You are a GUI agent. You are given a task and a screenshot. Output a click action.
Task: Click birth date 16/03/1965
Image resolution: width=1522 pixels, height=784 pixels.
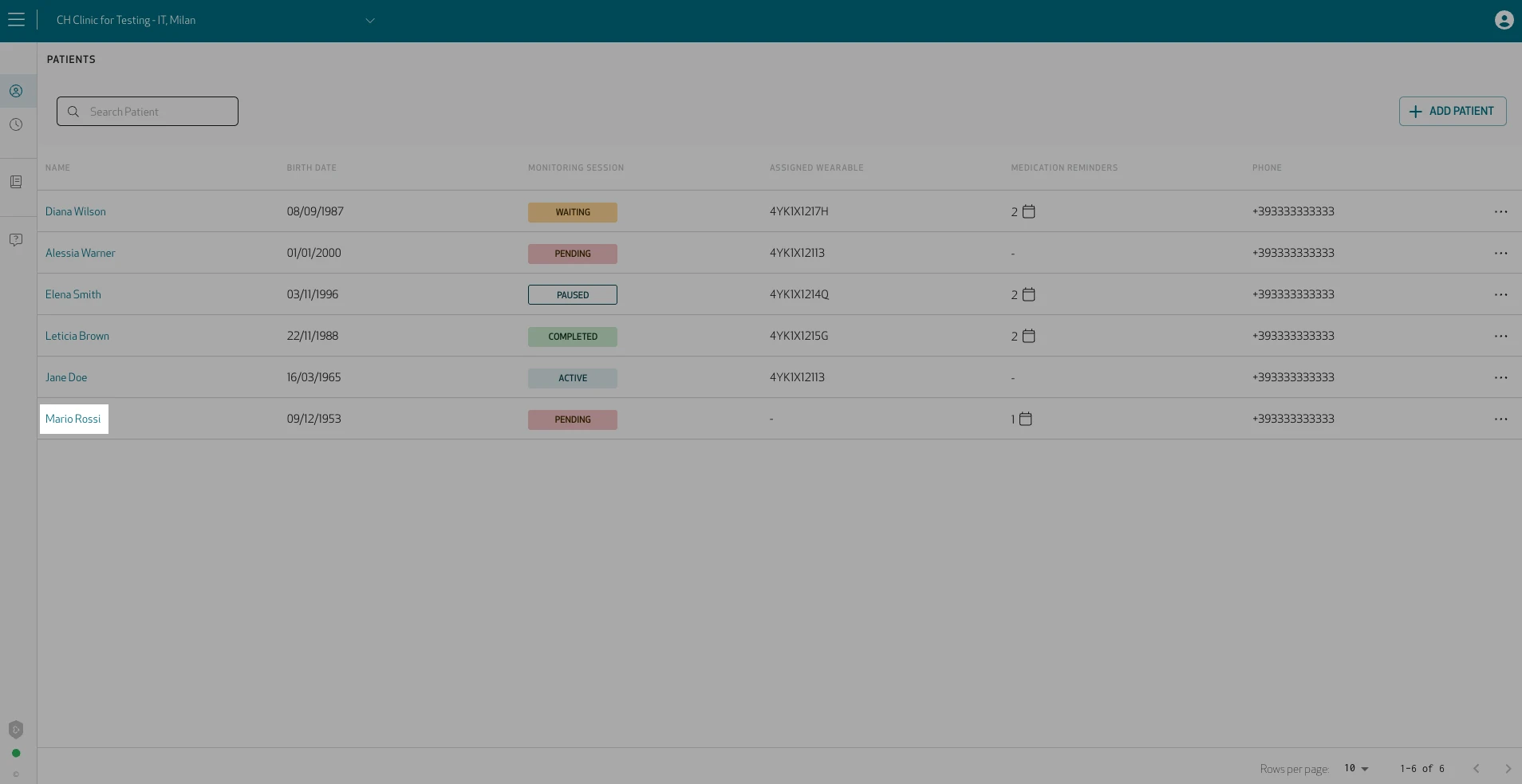coord(314,377)
